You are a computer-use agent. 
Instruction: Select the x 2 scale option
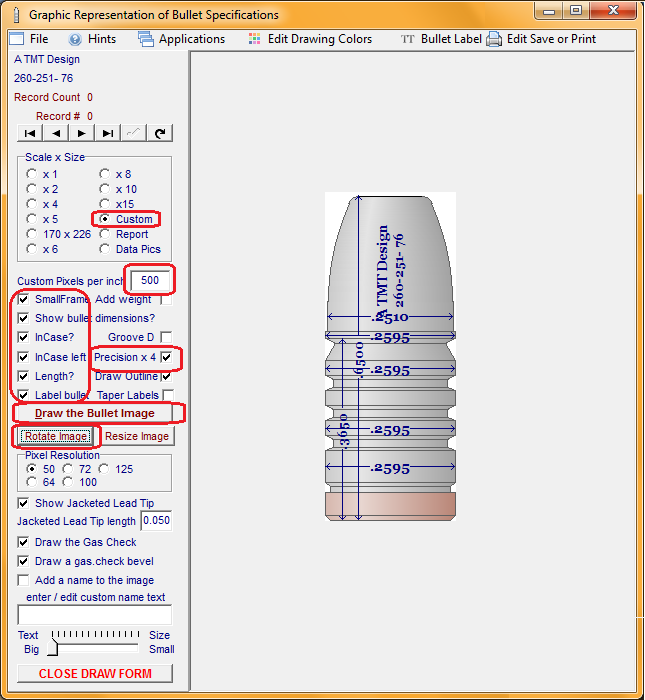pos(31,189)
